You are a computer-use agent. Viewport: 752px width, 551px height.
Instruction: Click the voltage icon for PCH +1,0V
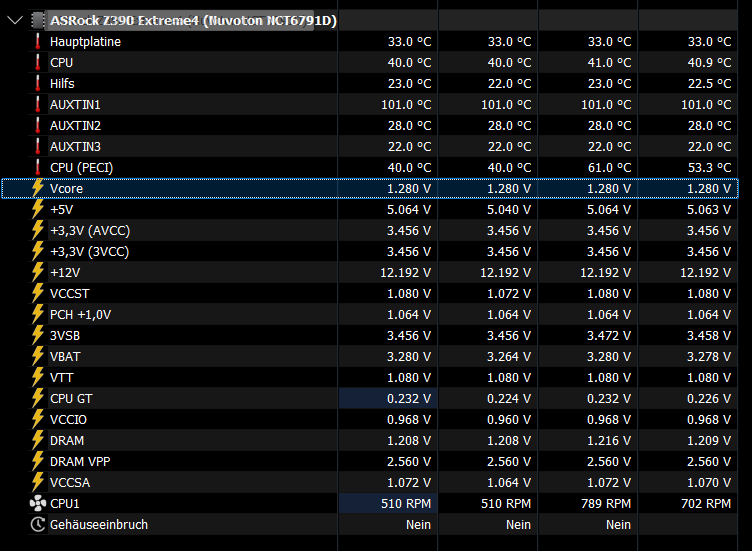38,315
